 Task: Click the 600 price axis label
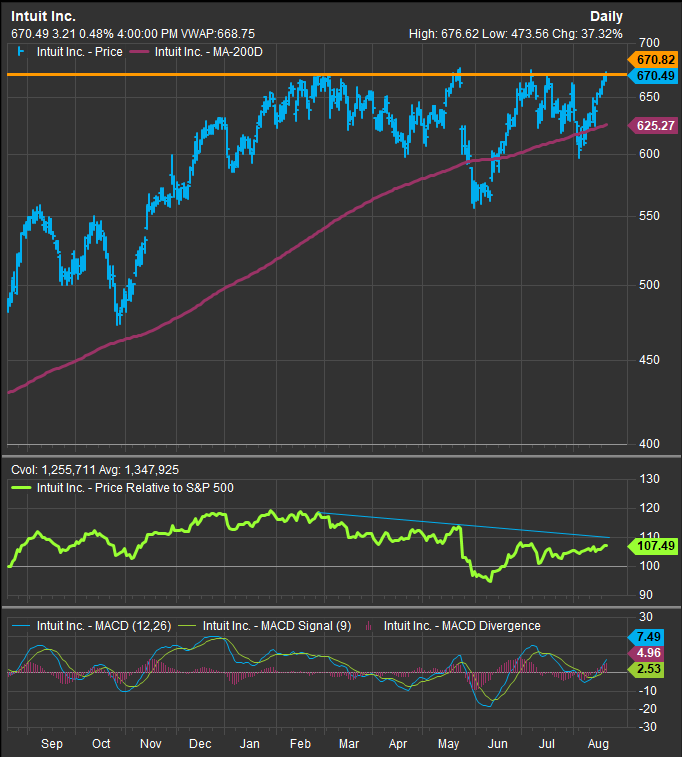[x=649, y=154]
